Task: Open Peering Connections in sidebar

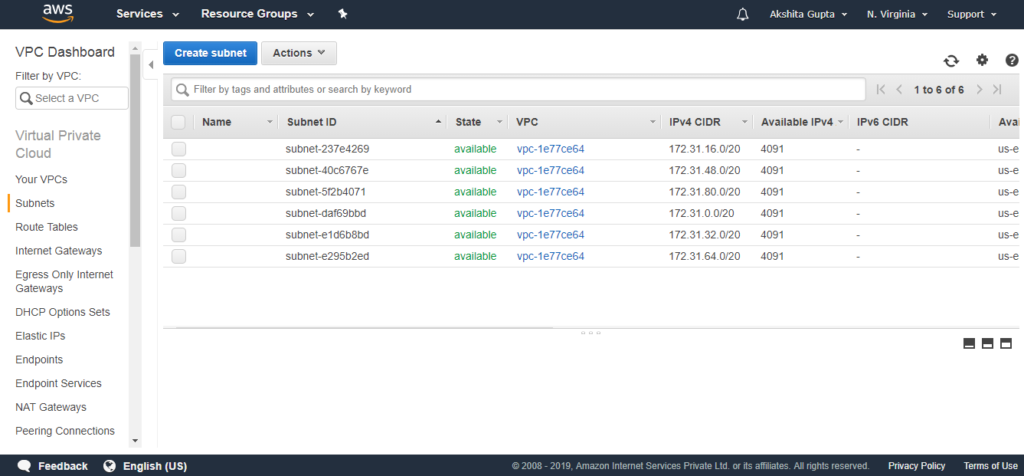Action: (65, 431)
